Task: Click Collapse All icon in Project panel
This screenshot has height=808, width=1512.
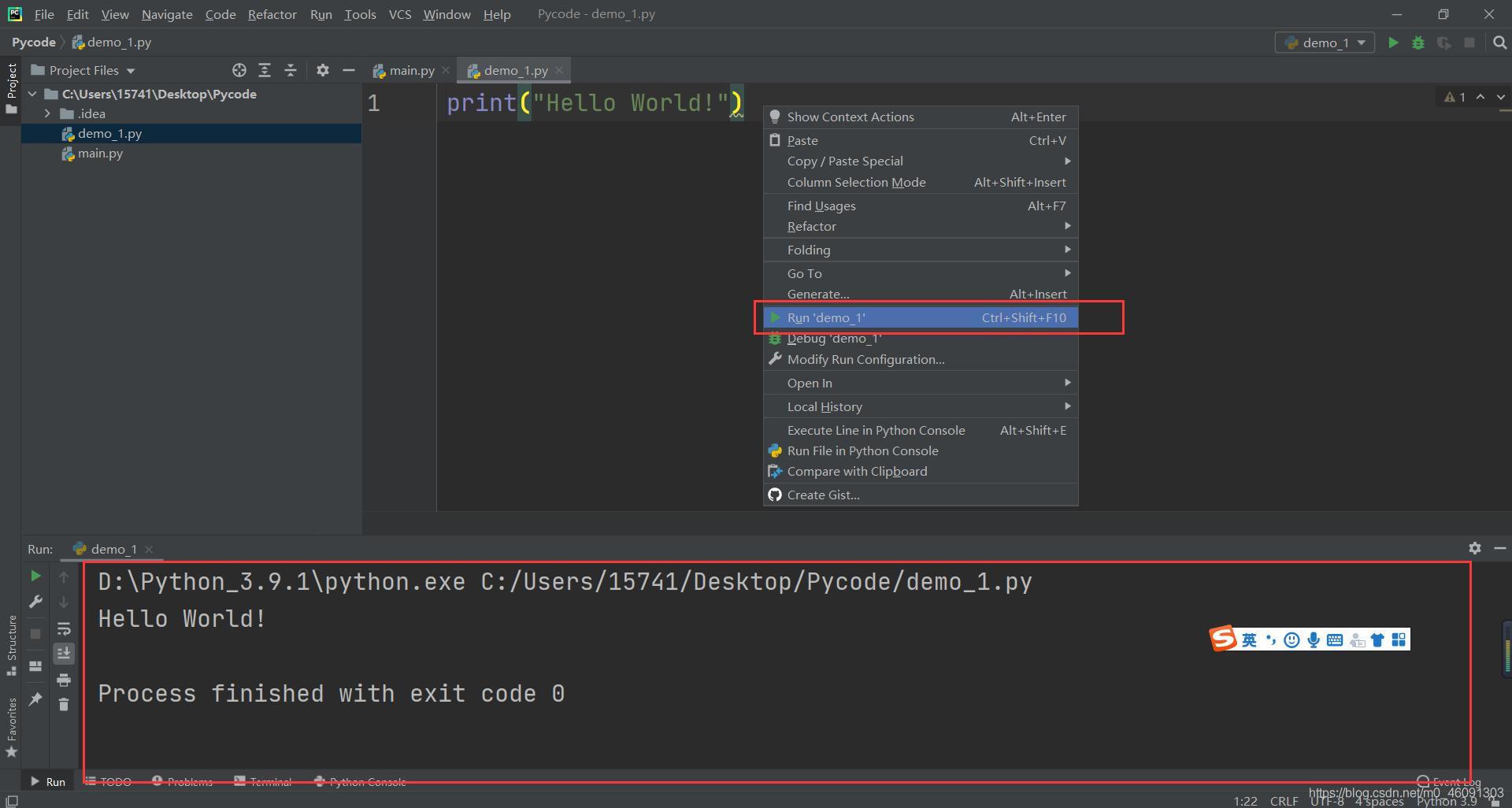Action: click(x=291, y=70)
